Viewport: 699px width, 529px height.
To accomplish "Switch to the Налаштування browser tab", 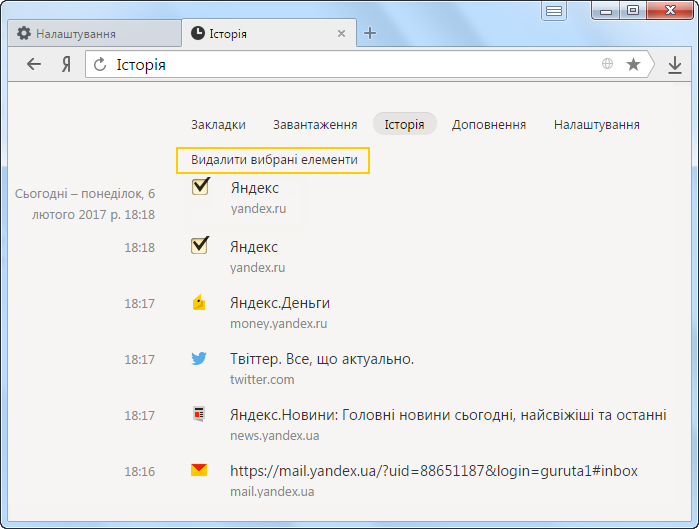I will (x=95, y=34).
